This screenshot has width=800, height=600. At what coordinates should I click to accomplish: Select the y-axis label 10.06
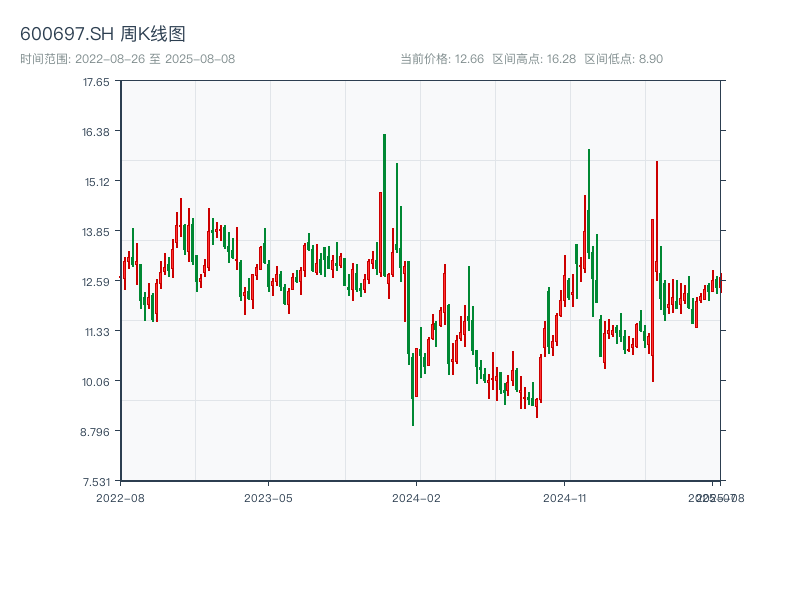96,382
